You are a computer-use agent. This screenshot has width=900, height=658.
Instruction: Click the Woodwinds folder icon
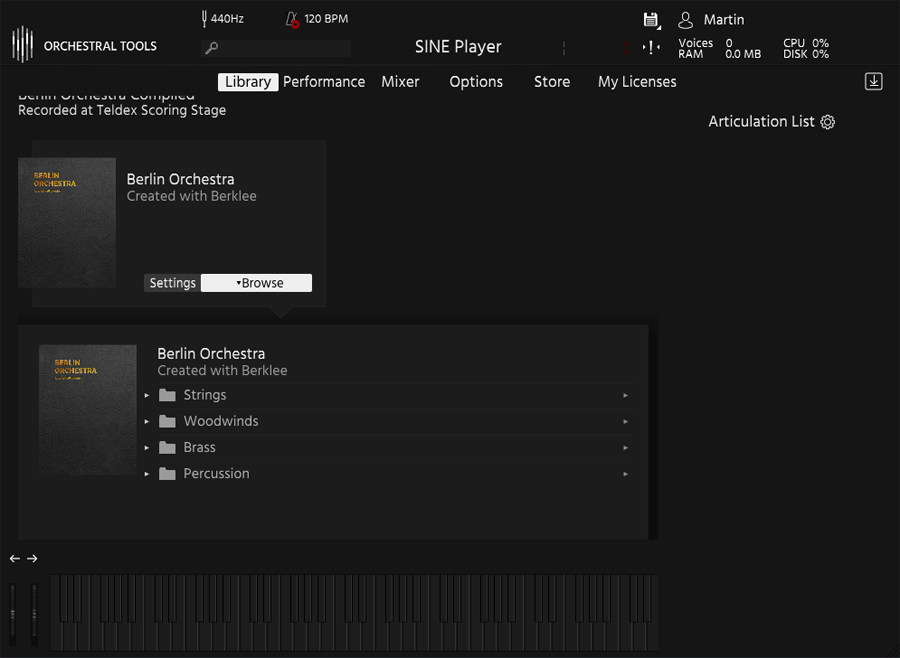pyautogui.click(x=167, y=421)
